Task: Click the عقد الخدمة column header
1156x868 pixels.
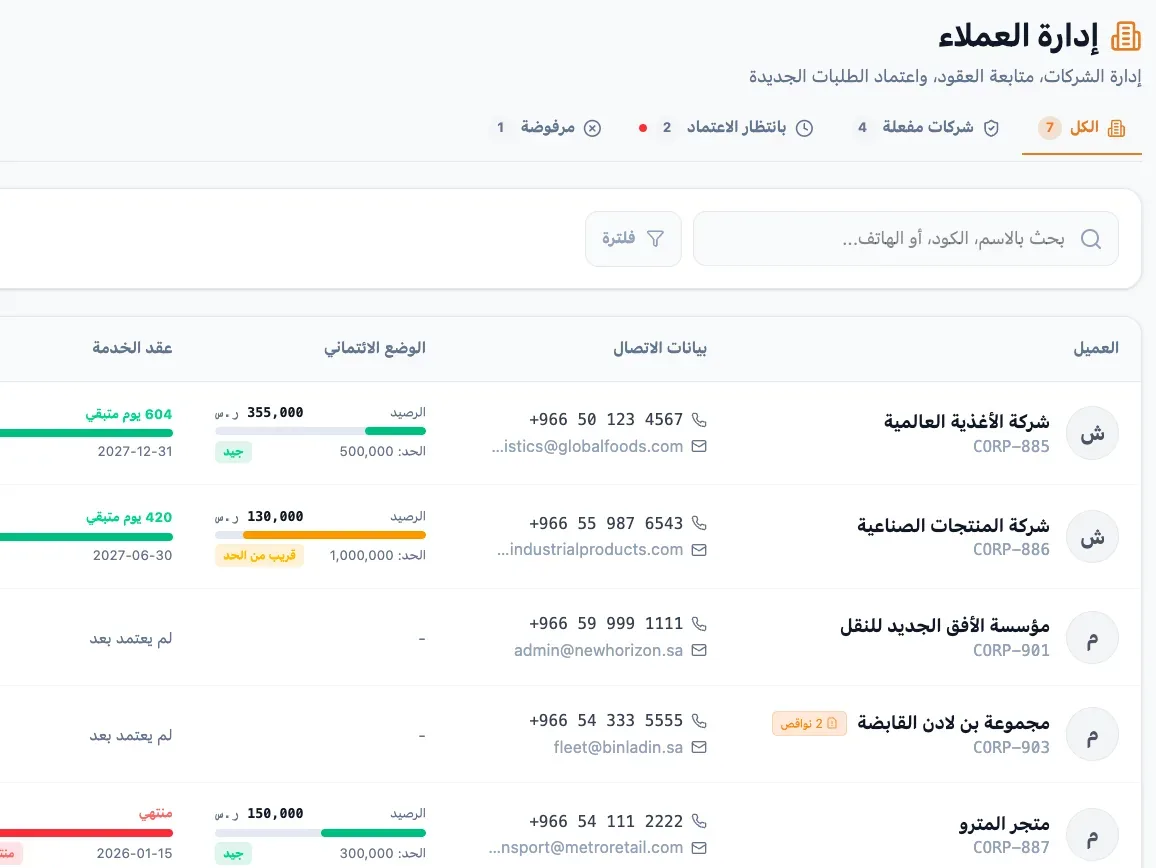Action: [132, 348]
